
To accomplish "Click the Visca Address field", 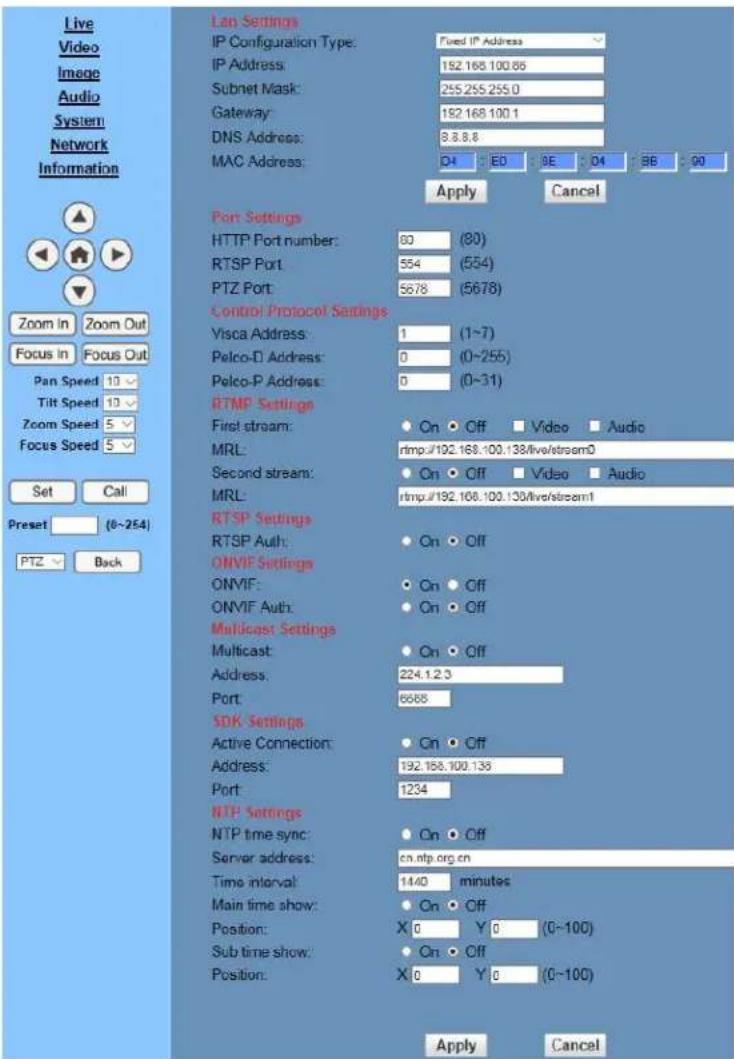I will coord(424,334).
